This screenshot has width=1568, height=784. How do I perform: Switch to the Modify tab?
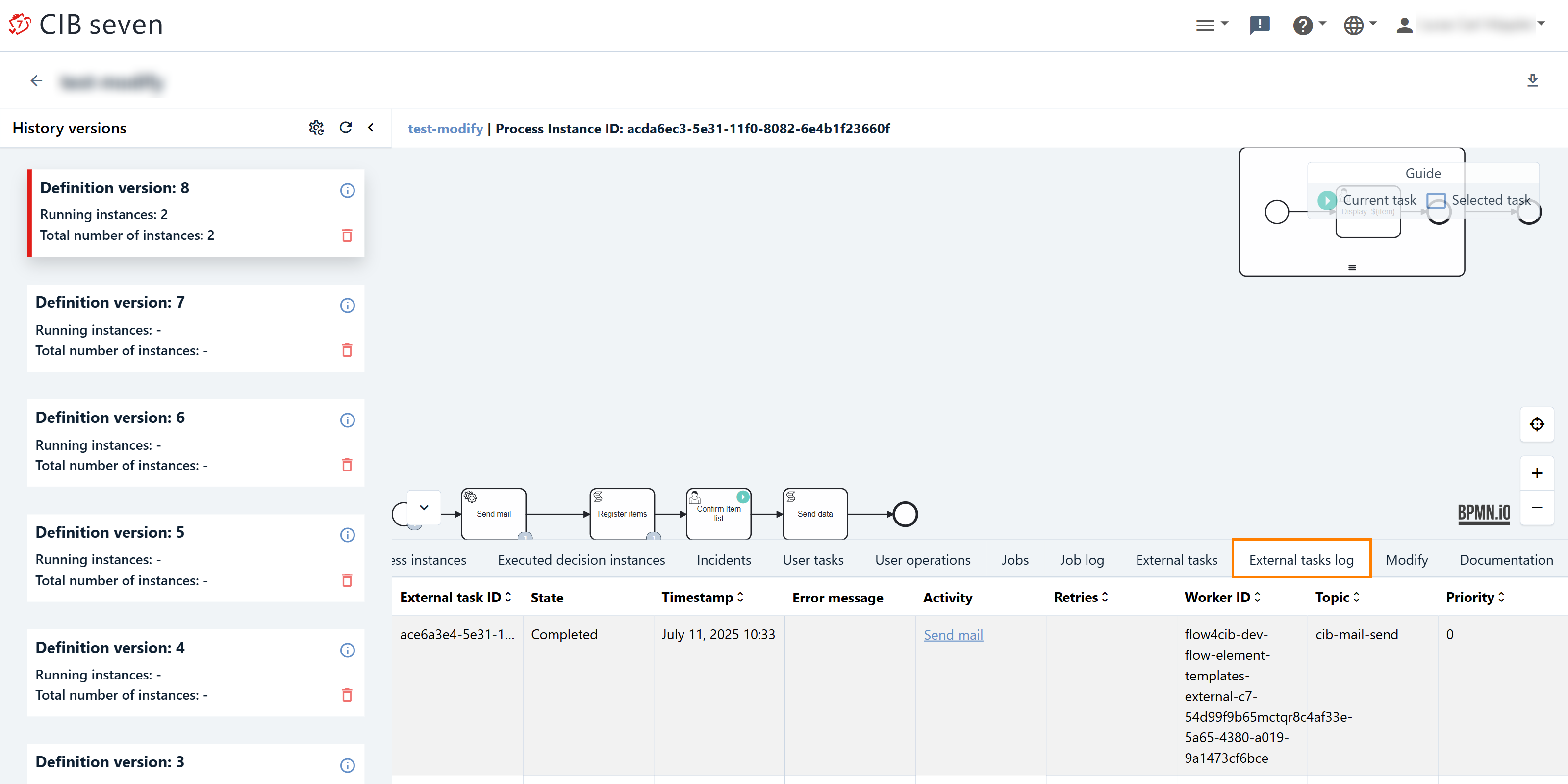(1406, 559)
